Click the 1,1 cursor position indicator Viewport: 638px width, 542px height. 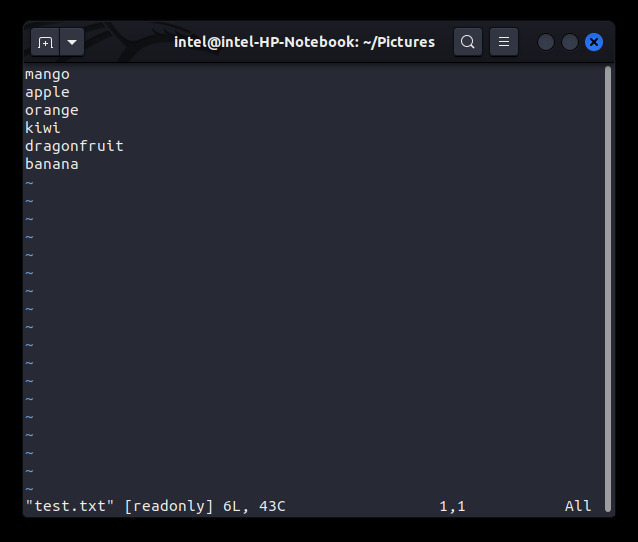coord(452,506)
